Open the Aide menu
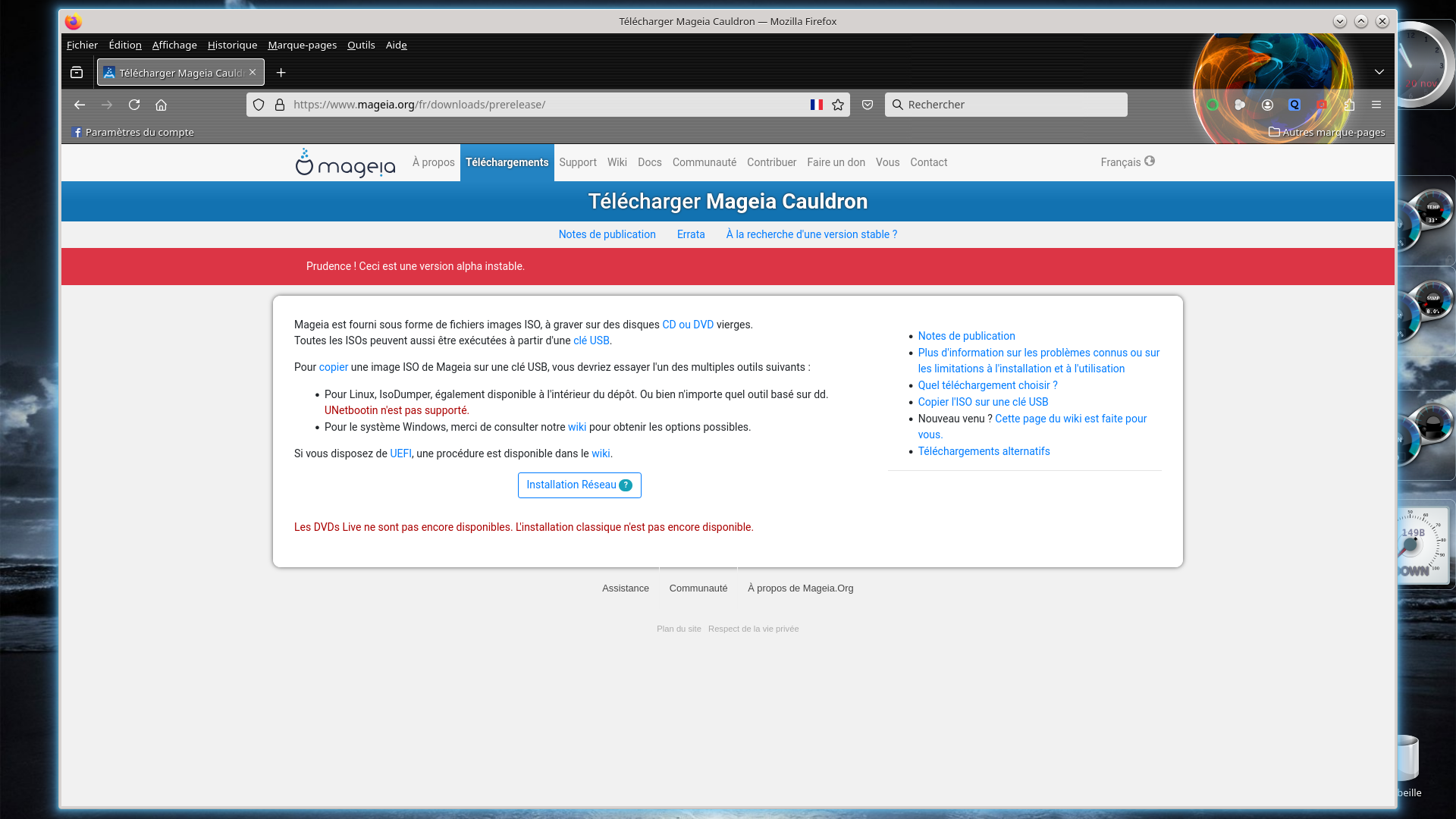Viewport: 1456px width, 819px height. click(x=397, y=45)
